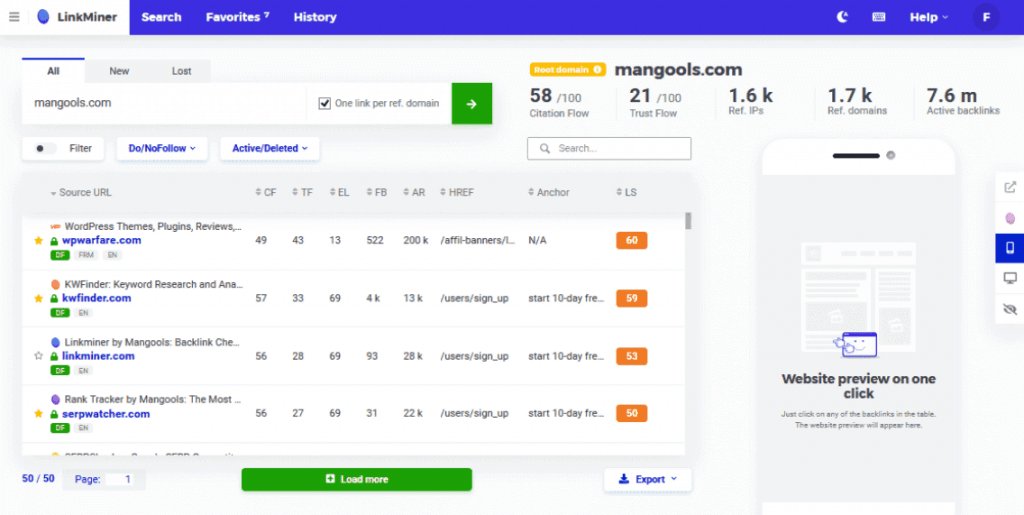Open the Active/Deleted dropdown
This screenshot has height=515, width=1024.
pos(269,148)
